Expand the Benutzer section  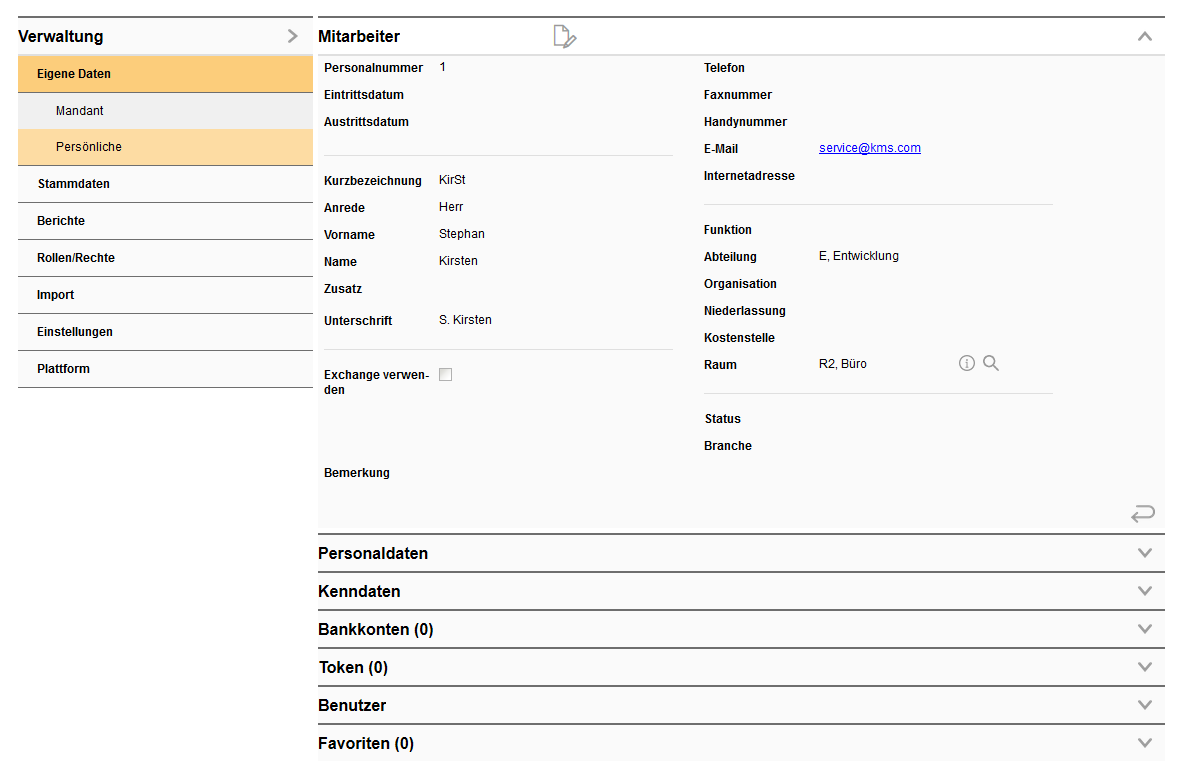tap(1145, 705)
